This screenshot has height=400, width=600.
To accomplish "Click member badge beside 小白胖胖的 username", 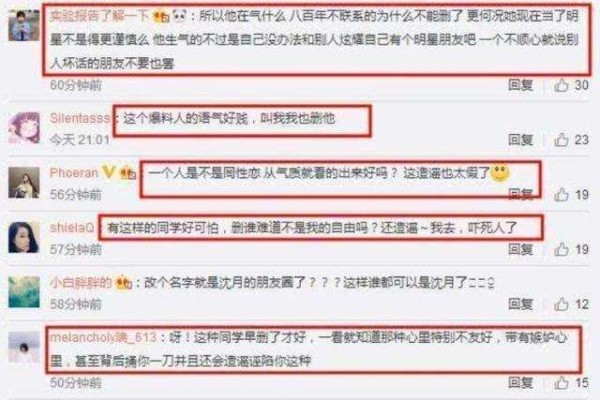I will [124, 283].
